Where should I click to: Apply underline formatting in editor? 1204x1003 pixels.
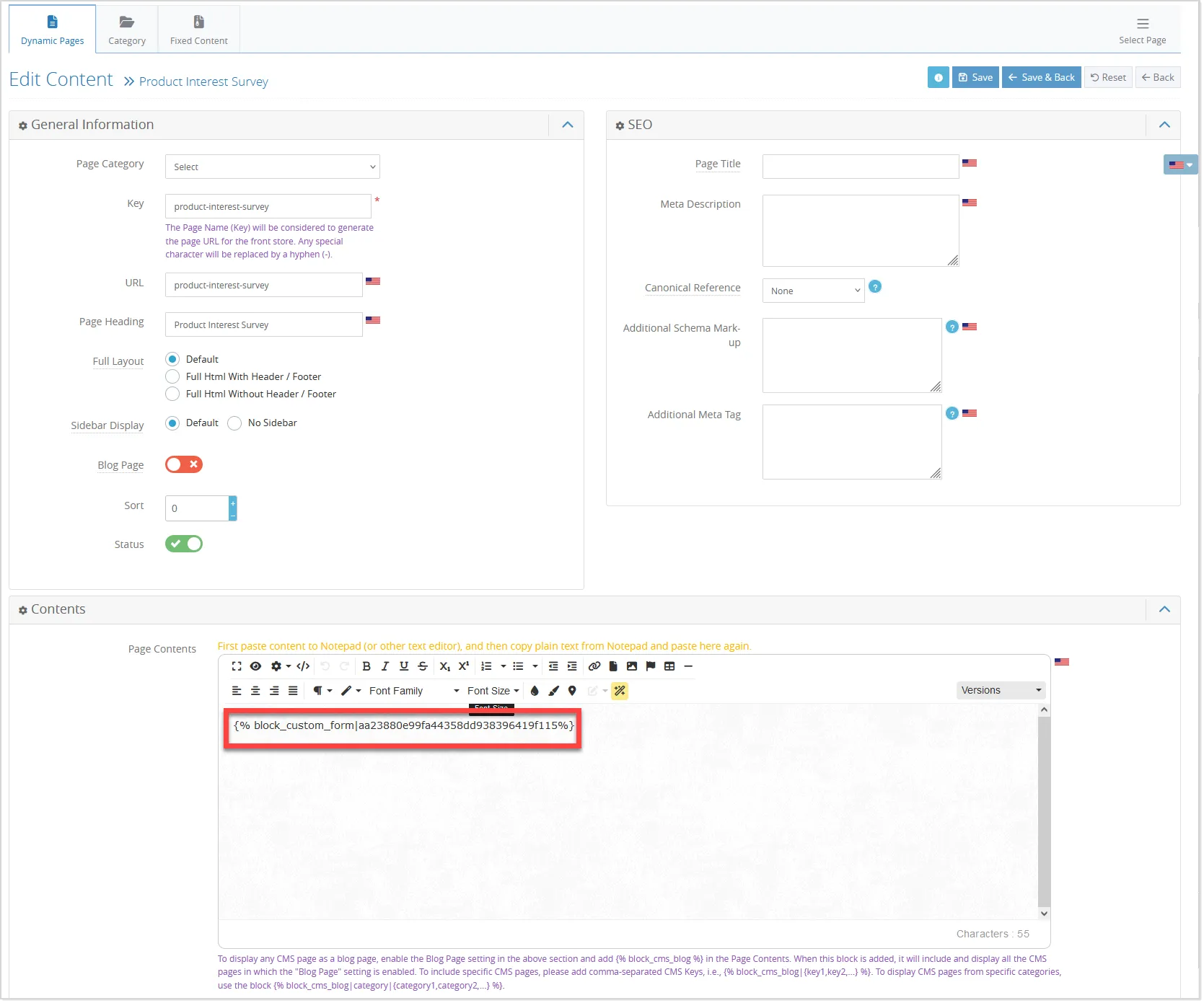coord(404,667)
